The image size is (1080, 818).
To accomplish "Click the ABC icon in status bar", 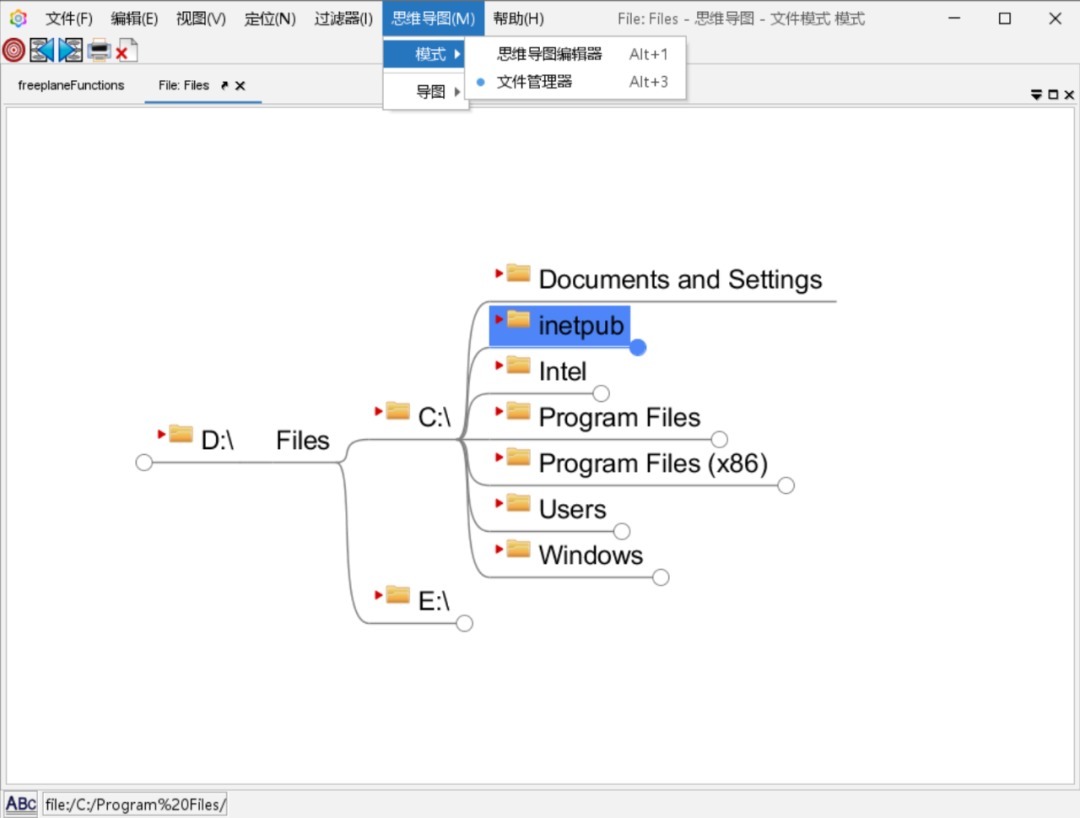I will (x=21, y=804).
